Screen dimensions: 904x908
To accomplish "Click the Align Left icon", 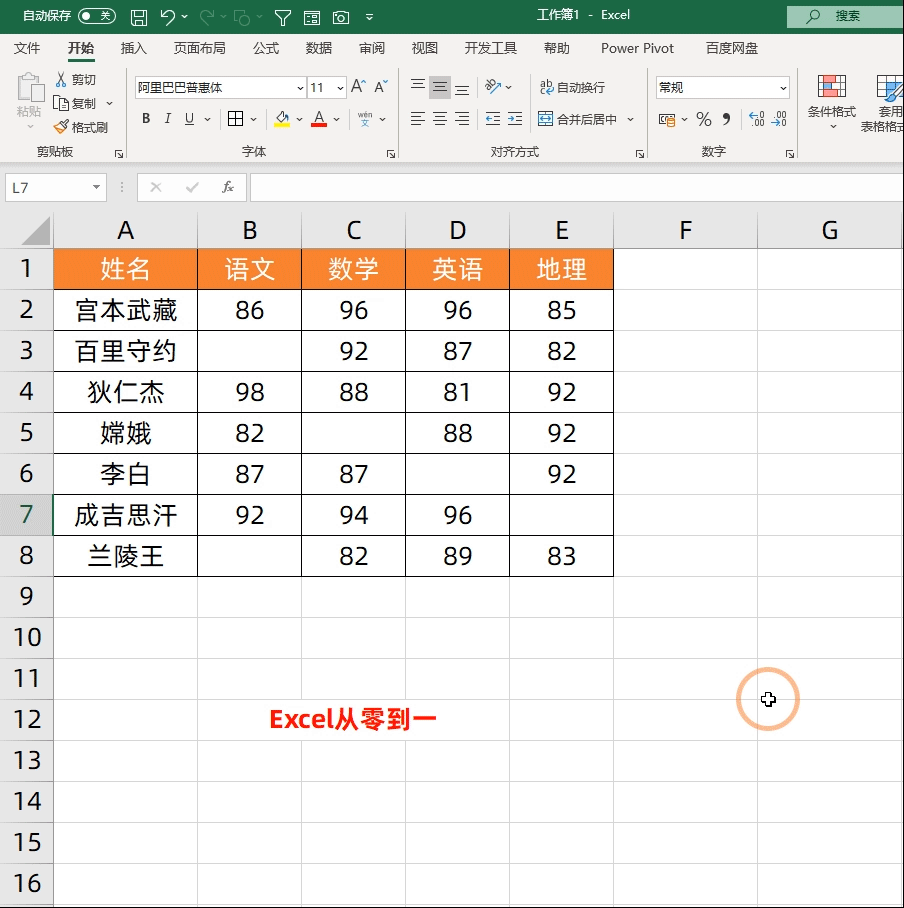I will (418, 119).
